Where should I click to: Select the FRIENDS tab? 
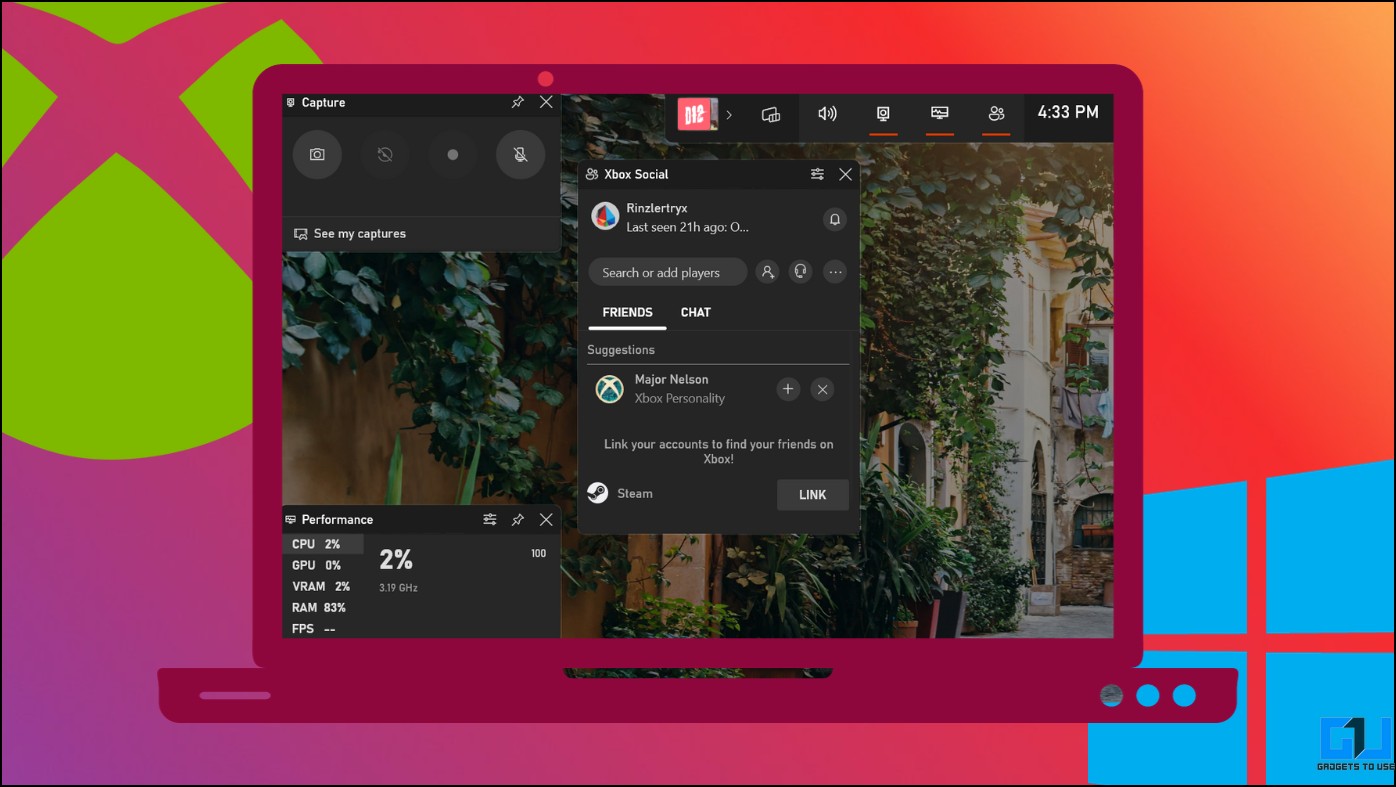tap(627, 312)
